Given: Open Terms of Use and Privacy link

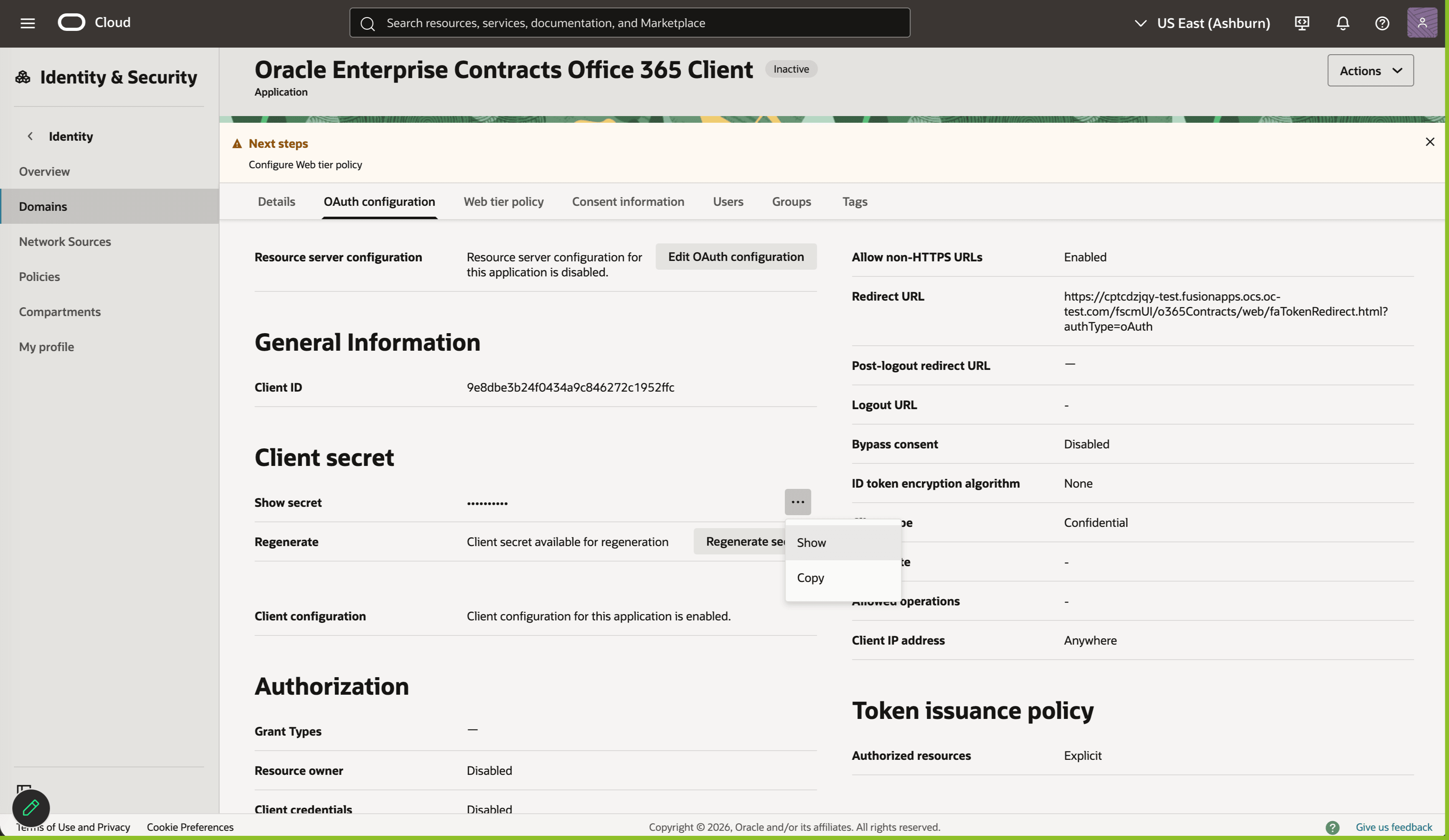Looking at the screenshot, I should pyautogui.click(x=73, y=827).
